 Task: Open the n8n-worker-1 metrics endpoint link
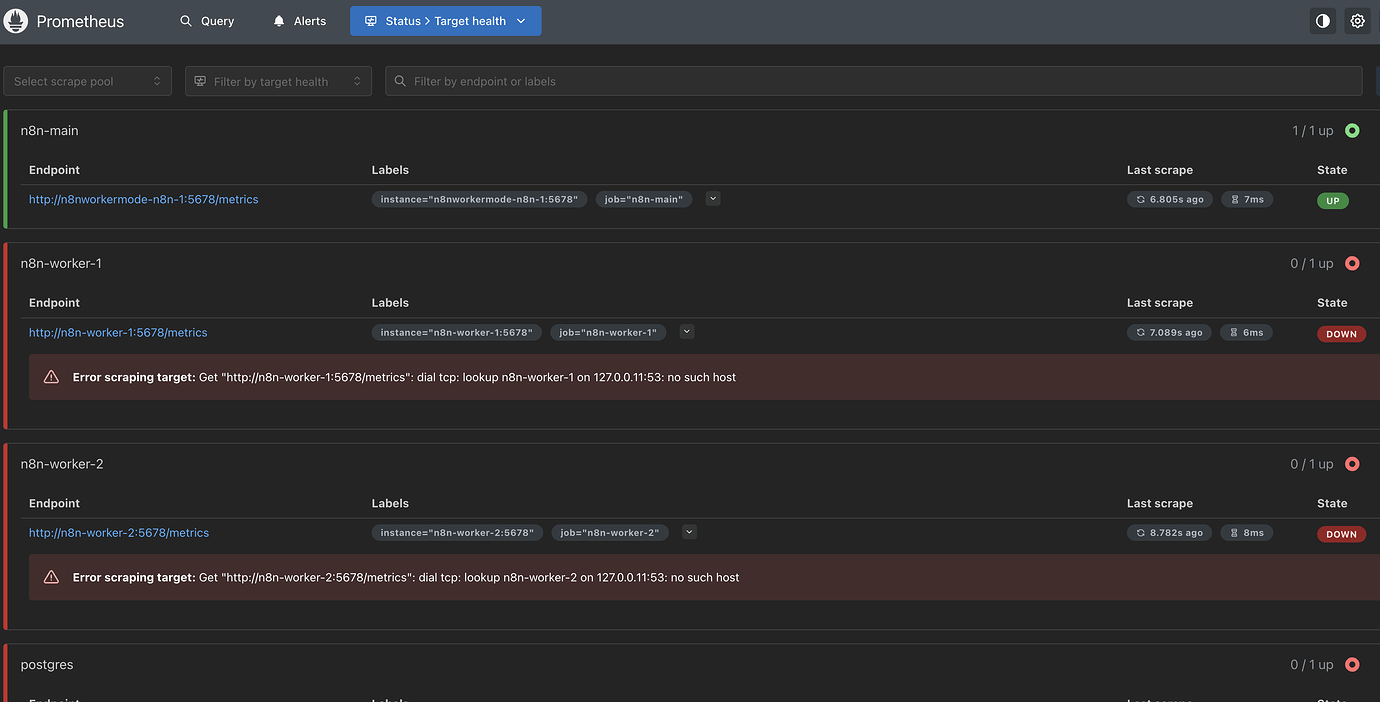118,332
